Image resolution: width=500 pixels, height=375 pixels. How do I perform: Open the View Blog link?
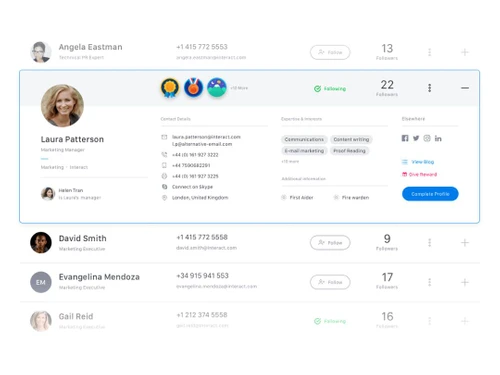pos(418,162)
